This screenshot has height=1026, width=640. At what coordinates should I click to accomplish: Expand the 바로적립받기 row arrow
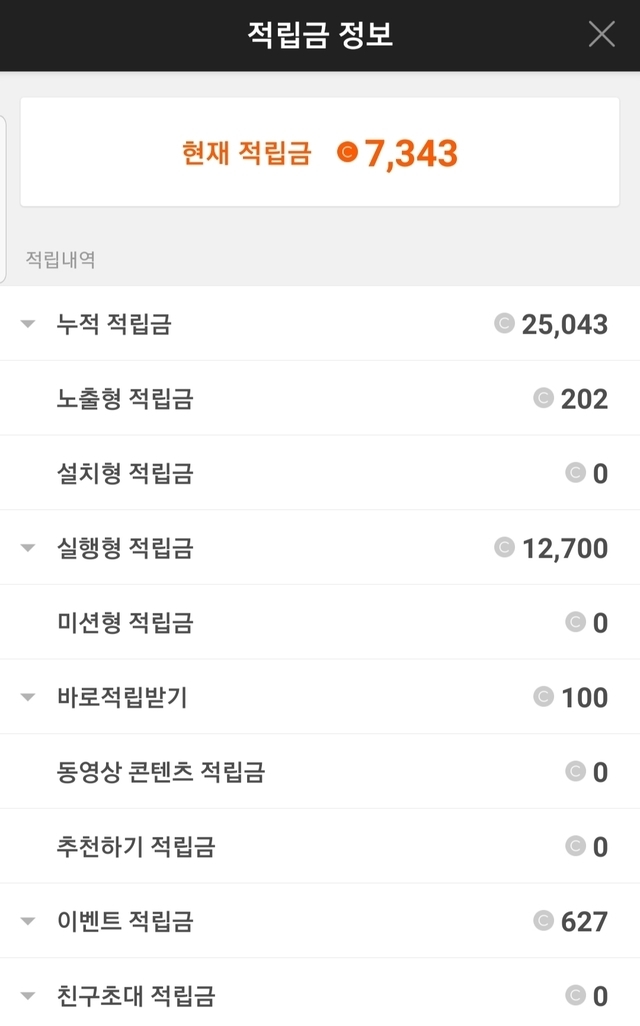click(28, 697)
